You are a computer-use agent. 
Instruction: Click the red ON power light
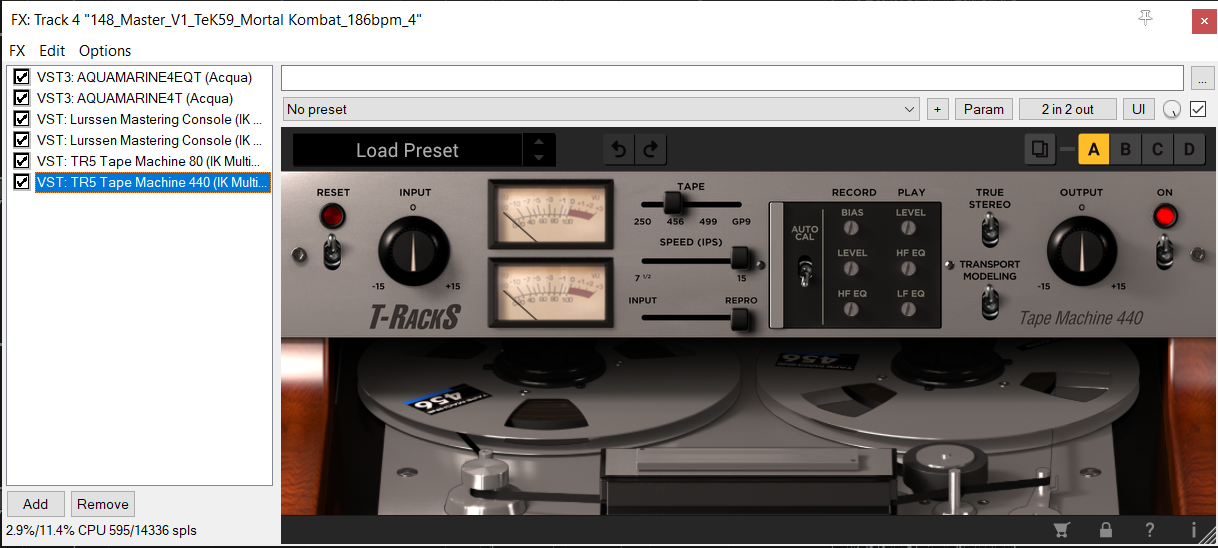(x=1164, y=215)
